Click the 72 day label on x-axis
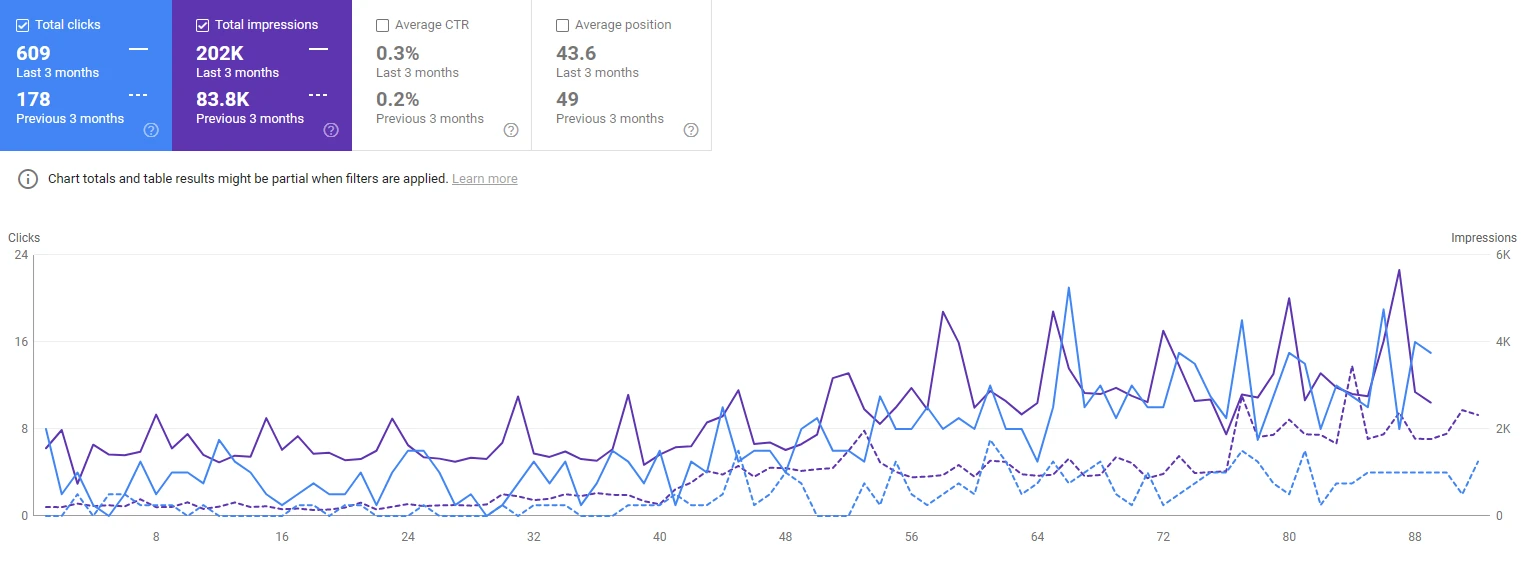Screen dimensions: 1525x563 [x=1163, y=537]
